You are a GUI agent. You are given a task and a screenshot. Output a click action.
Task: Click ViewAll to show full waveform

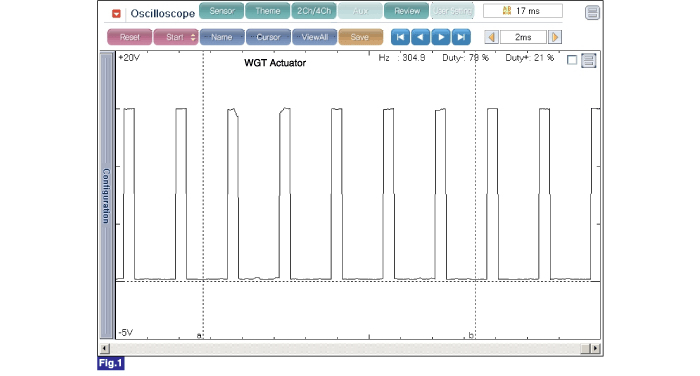tap(314, 37)
